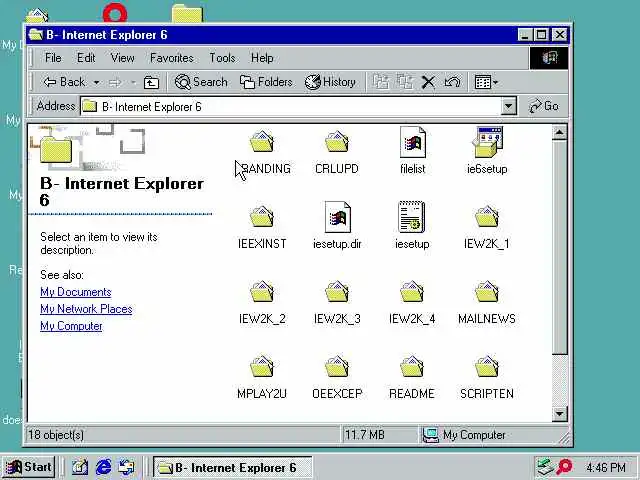Viewport: 640px width, 480px height.
Task: Click the Undo toolbar icon
Action: click(x=452, y=82)
